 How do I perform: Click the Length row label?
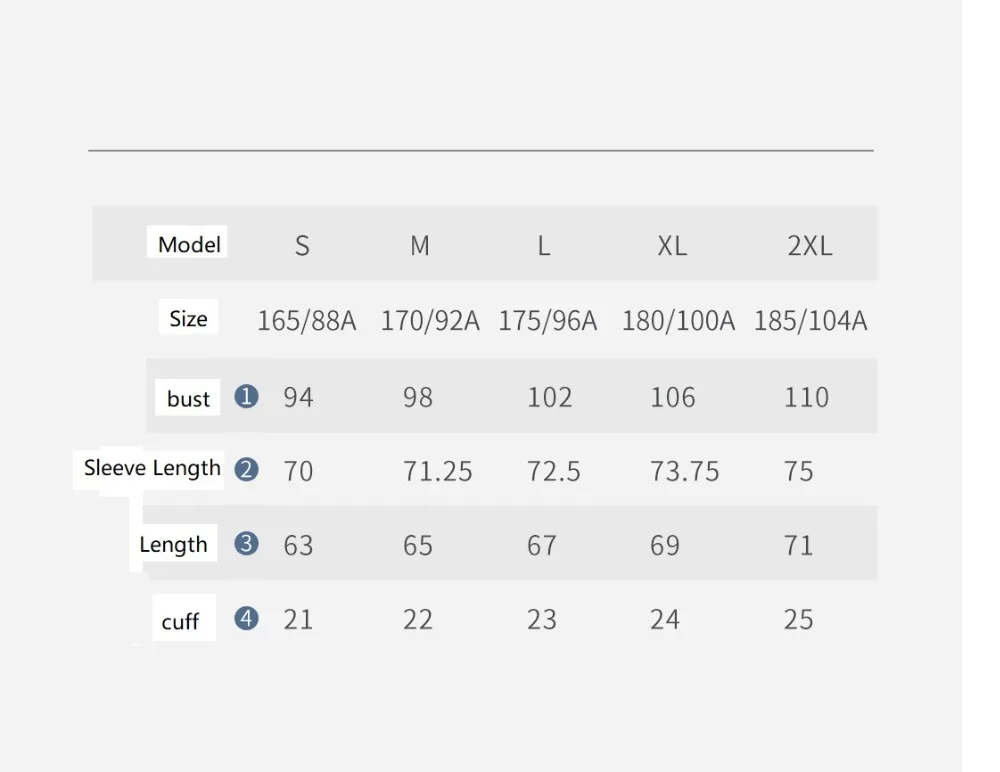click(173, 545)
